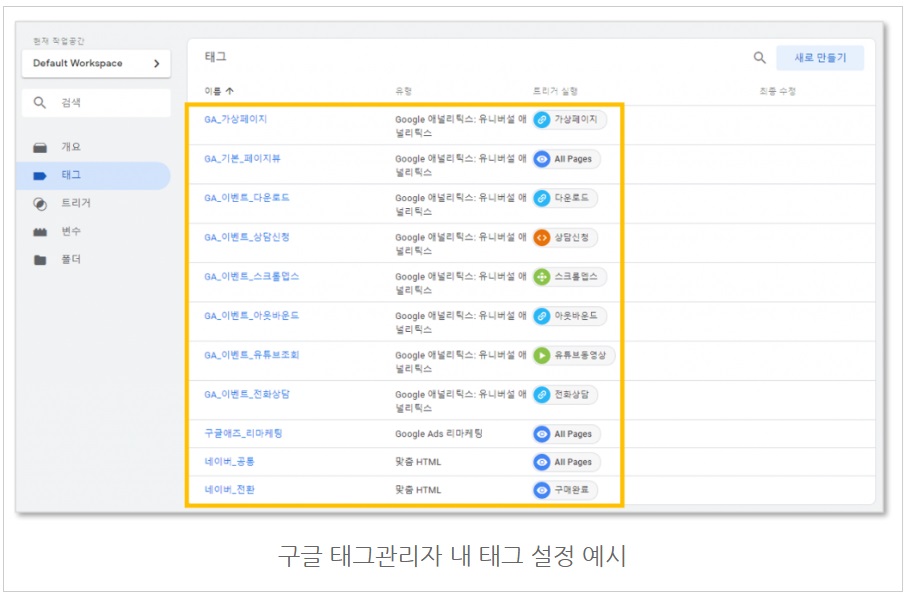Open the 네이버_전환 tag
Screen dimensions: 906x597
[229, 490]
